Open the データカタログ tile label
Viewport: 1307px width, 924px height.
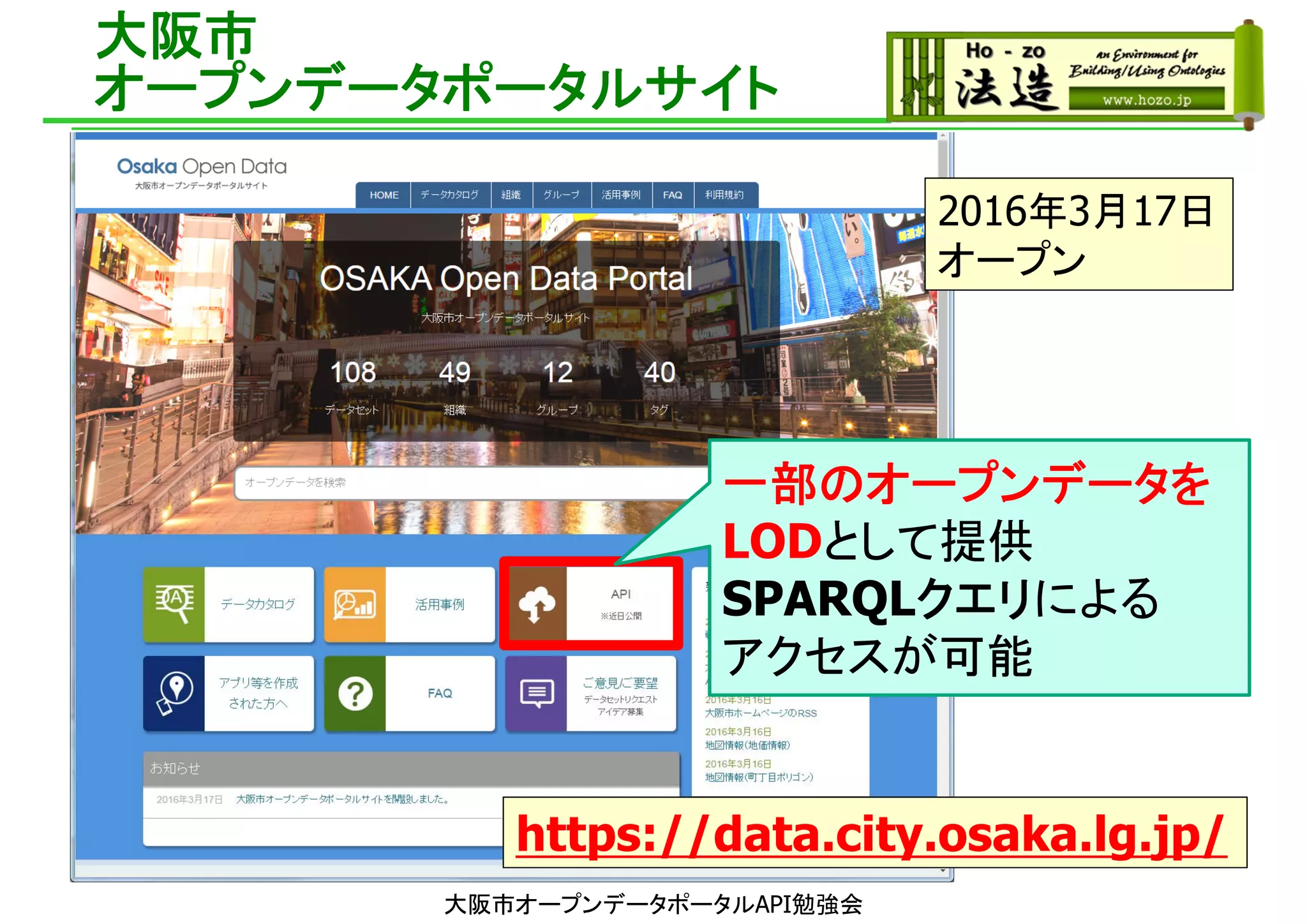coord(258,604)
